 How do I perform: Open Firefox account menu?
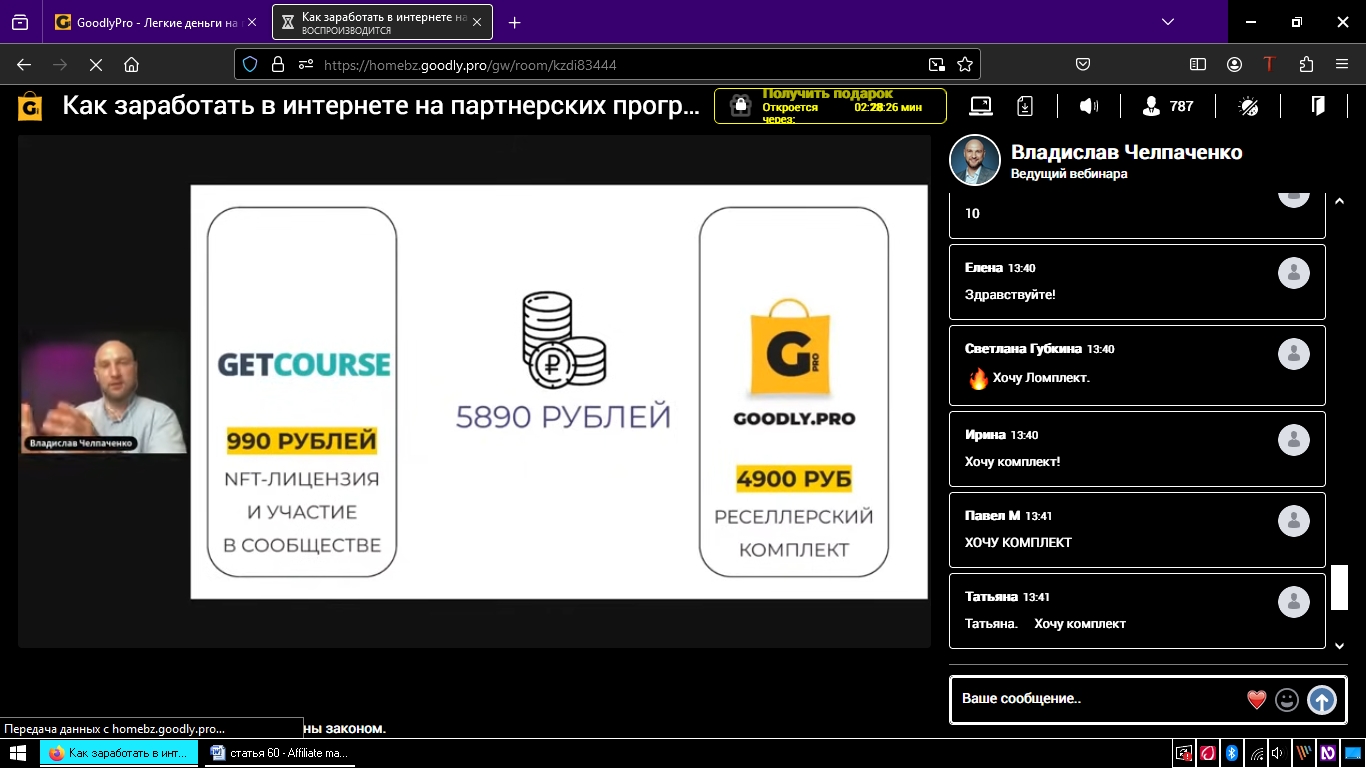[x=1234, y=64]
